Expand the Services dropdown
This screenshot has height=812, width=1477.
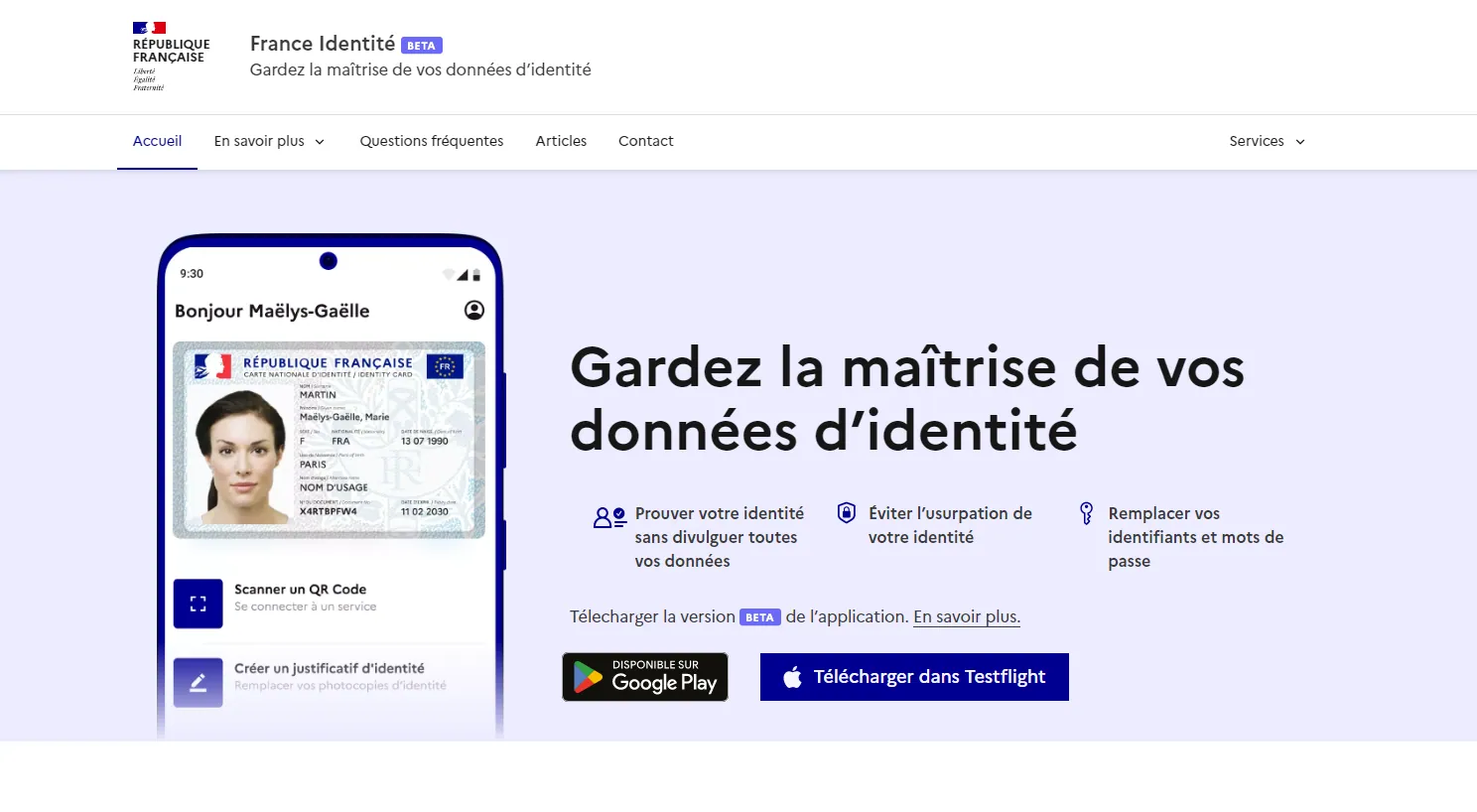[x=1268, y=141]
